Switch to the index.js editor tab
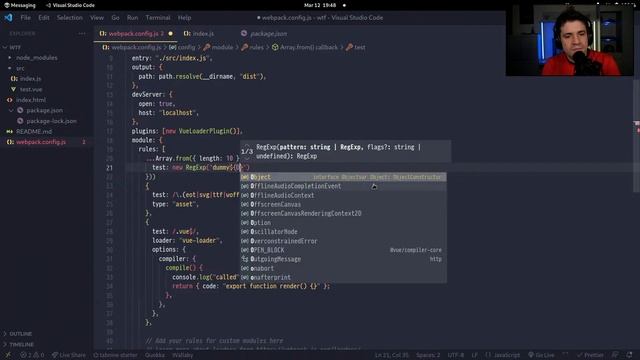This screenshot has height=360, width=640. click(203, 33)
